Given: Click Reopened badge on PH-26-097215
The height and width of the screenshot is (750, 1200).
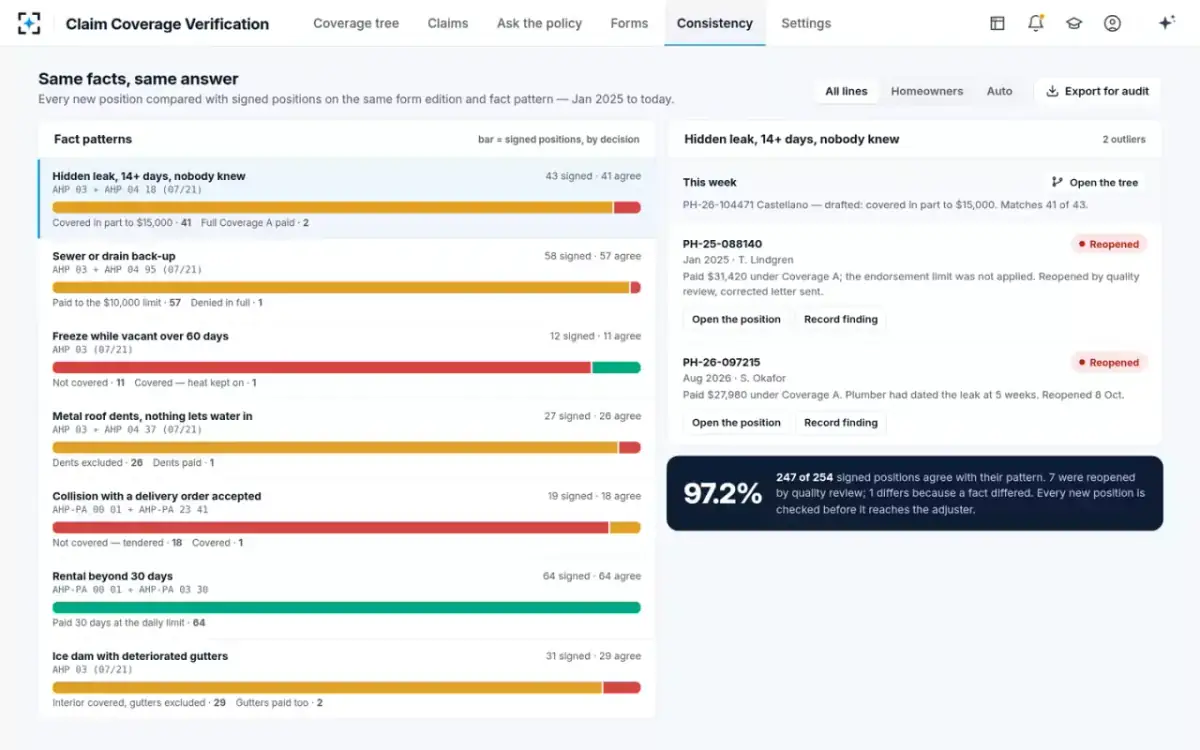Looking at the screenshot, I should [x=1109, y=363].
